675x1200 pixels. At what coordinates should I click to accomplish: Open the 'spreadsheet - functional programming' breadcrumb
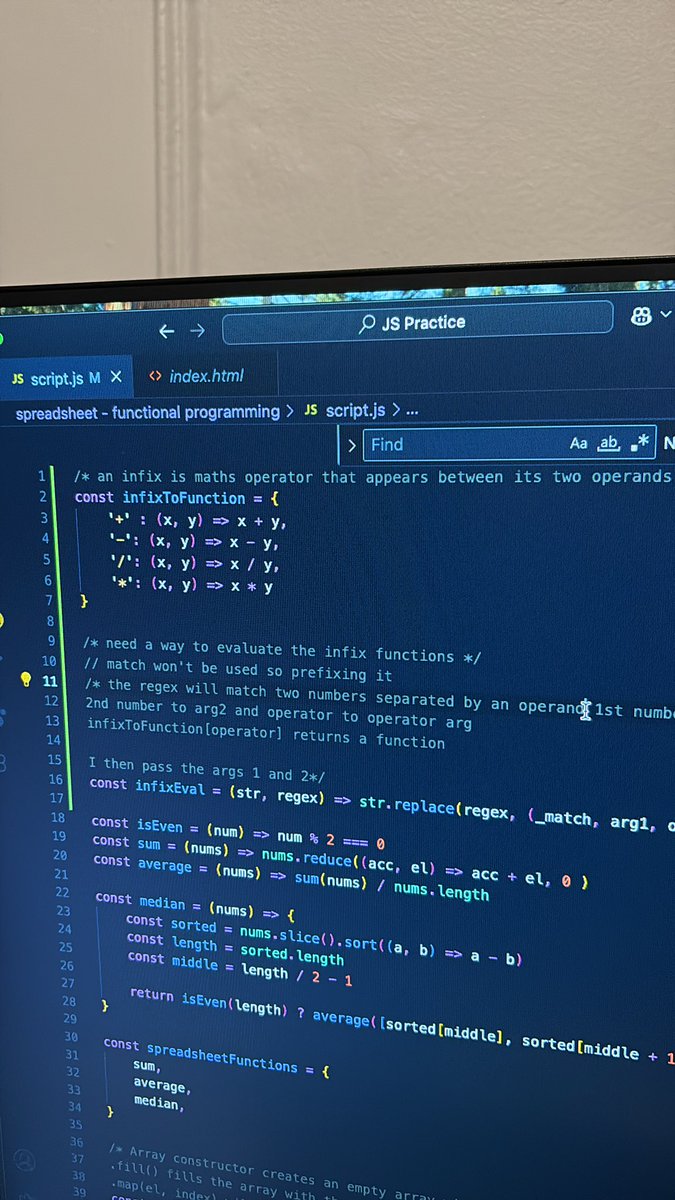[148, 411]
